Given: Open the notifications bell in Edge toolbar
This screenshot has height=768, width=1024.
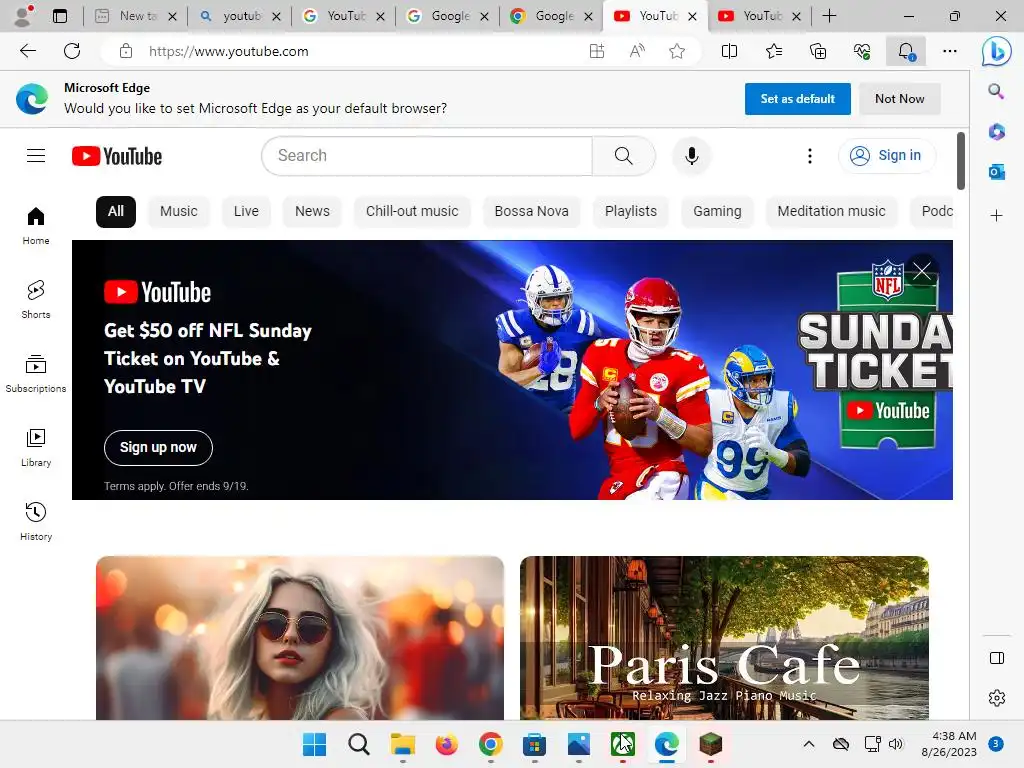Looking at the screenshot, I should tap(906, 51).
